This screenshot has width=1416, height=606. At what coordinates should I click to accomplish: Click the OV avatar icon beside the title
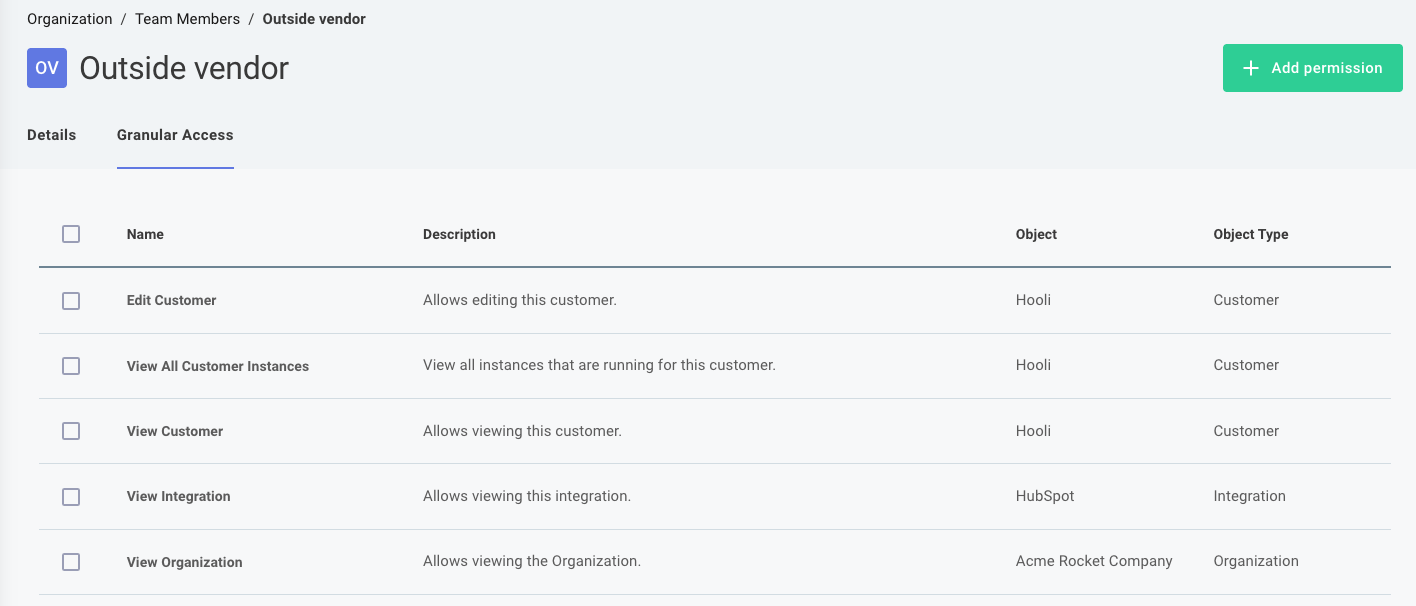(46, 68)
